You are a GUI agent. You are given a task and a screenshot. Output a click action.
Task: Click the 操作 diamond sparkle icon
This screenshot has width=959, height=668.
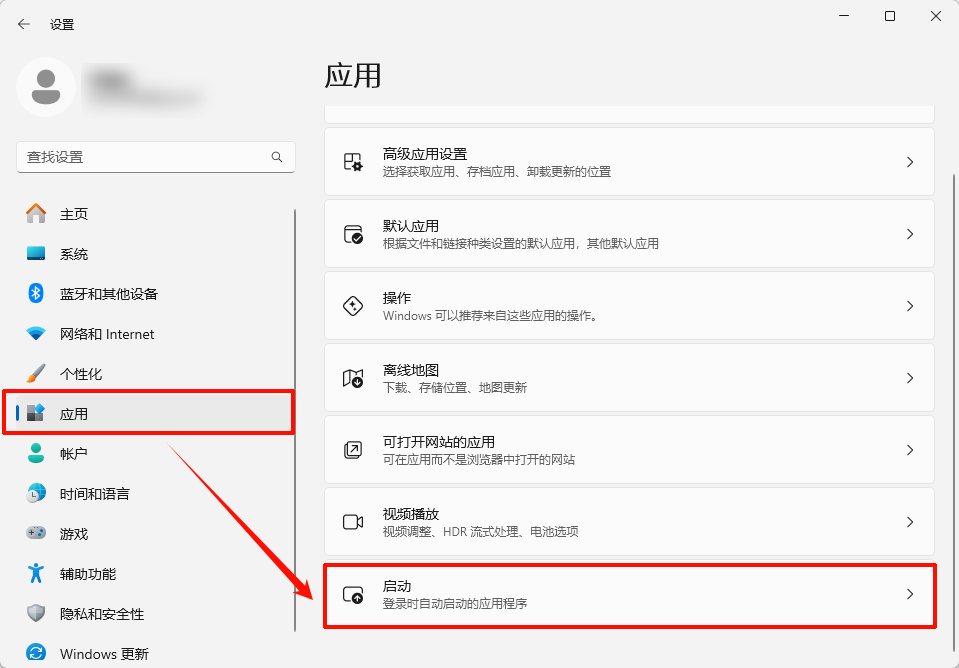(353, 306)
